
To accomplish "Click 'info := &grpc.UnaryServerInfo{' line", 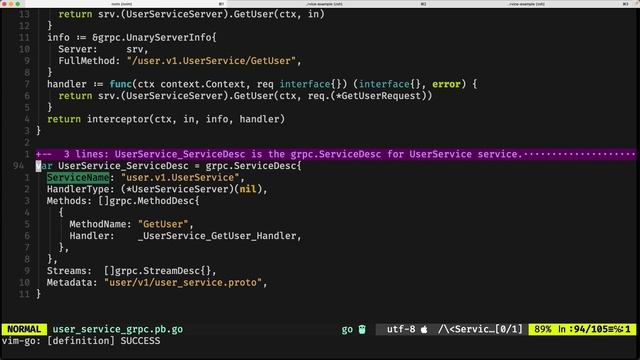I will tap(131, 38).
